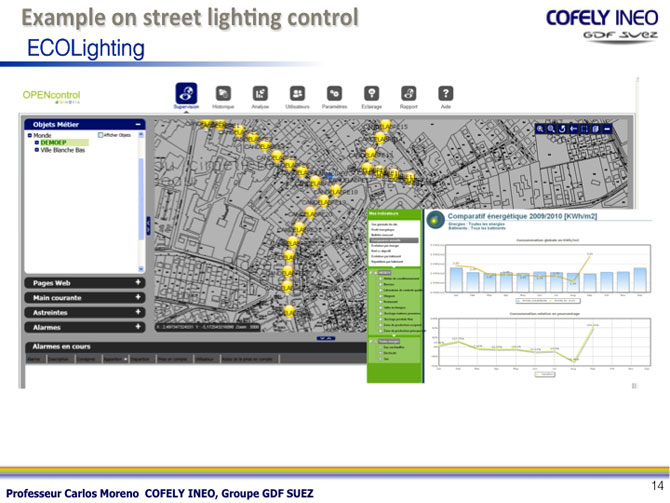Image resolution: width=670 pixels, height=503 pixels.
Task: Sort by the Apparition column header
Action: point(115,359)
